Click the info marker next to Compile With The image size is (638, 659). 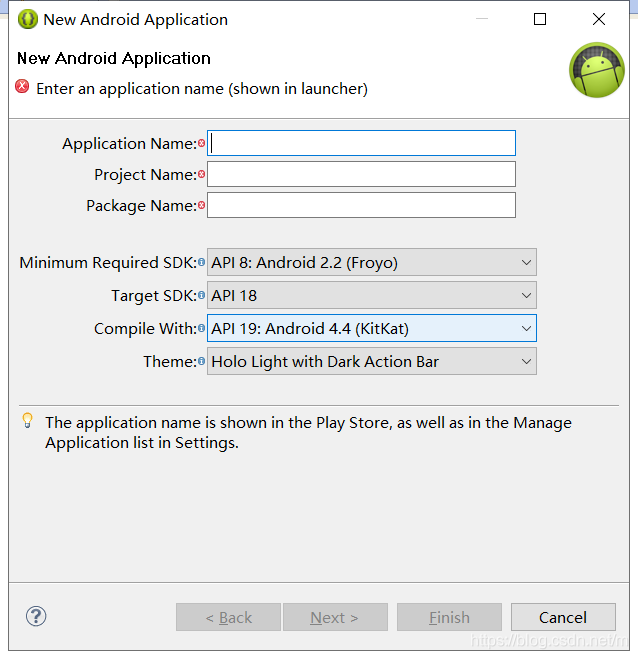click(202, 328)
